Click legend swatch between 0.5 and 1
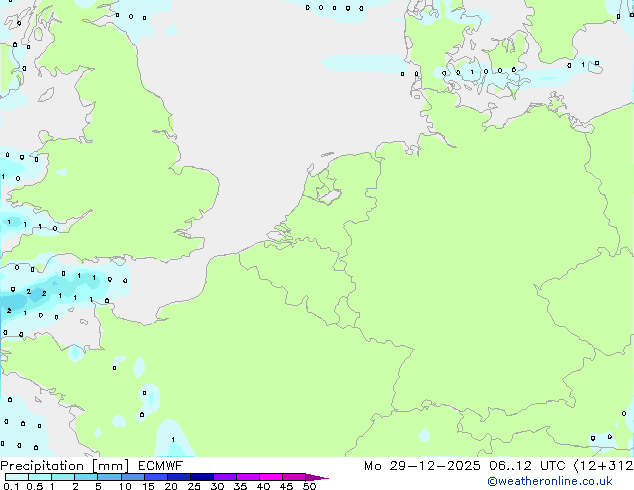The width and height of the screenshot is (634, 490). (x=40, y=477)
